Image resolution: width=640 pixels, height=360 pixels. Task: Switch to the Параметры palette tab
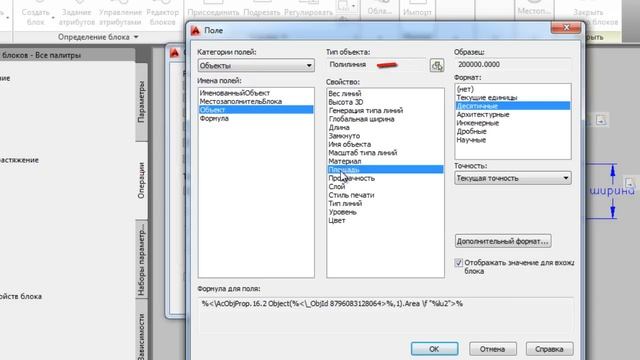[x=141, y=102]
